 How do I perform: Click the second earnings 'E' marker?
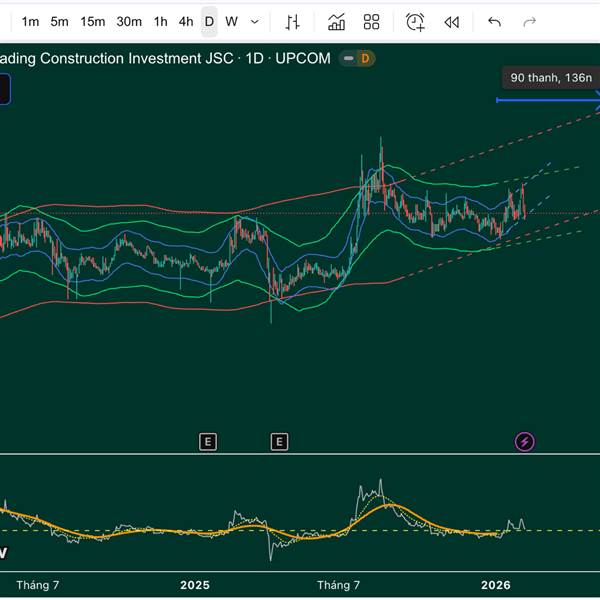[279, 441]
